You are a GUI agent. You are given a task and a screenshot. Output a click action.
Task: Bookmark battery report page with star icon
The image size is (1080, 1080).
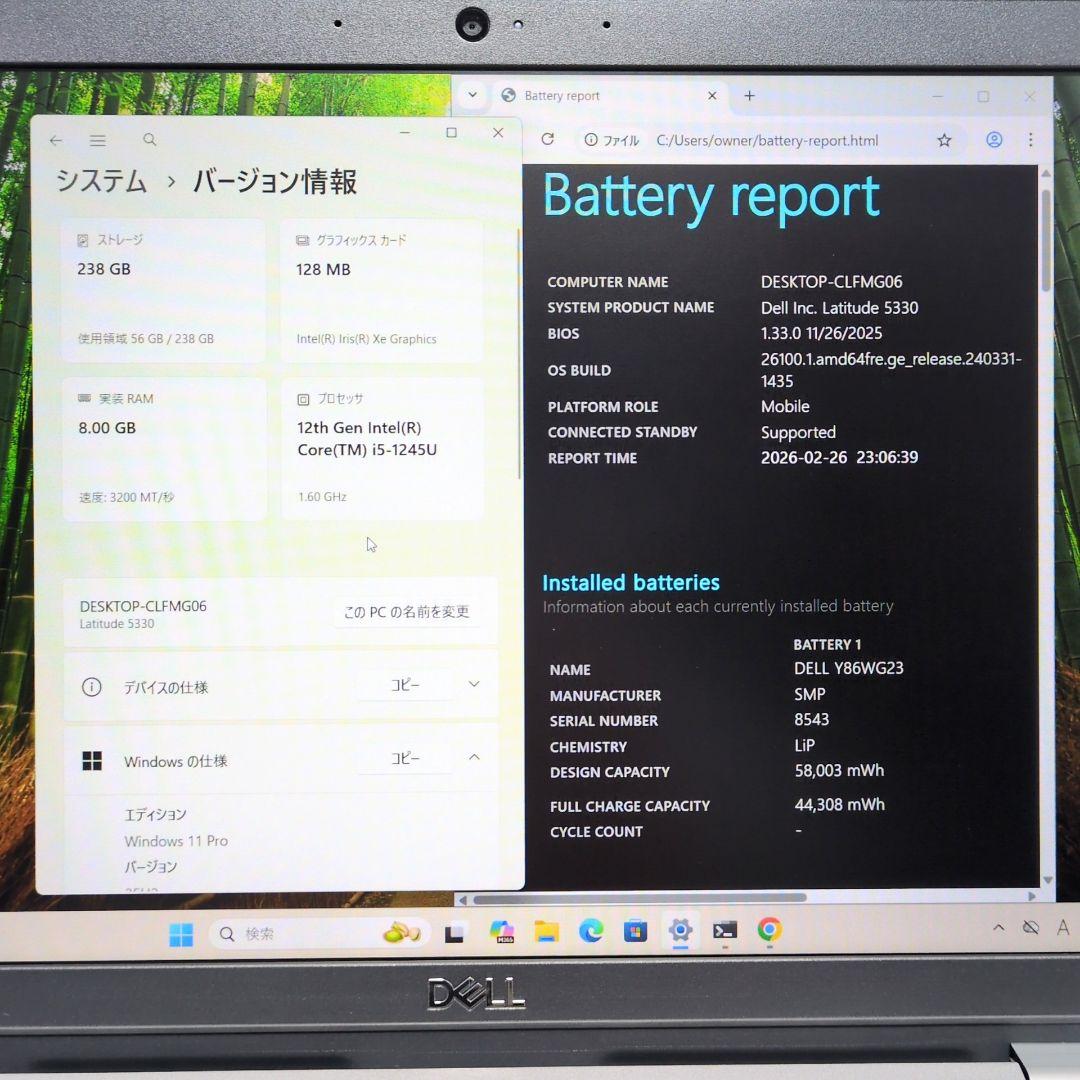[944, 141]
